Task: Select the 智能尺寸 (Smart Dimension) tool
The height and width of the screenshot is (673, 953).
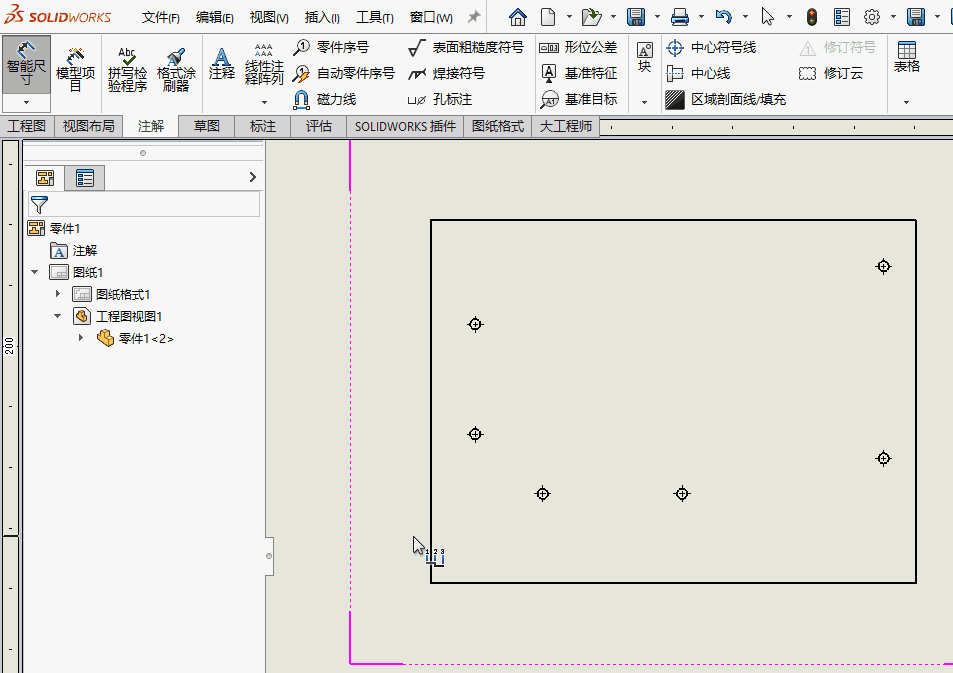Action: point(25,62)
